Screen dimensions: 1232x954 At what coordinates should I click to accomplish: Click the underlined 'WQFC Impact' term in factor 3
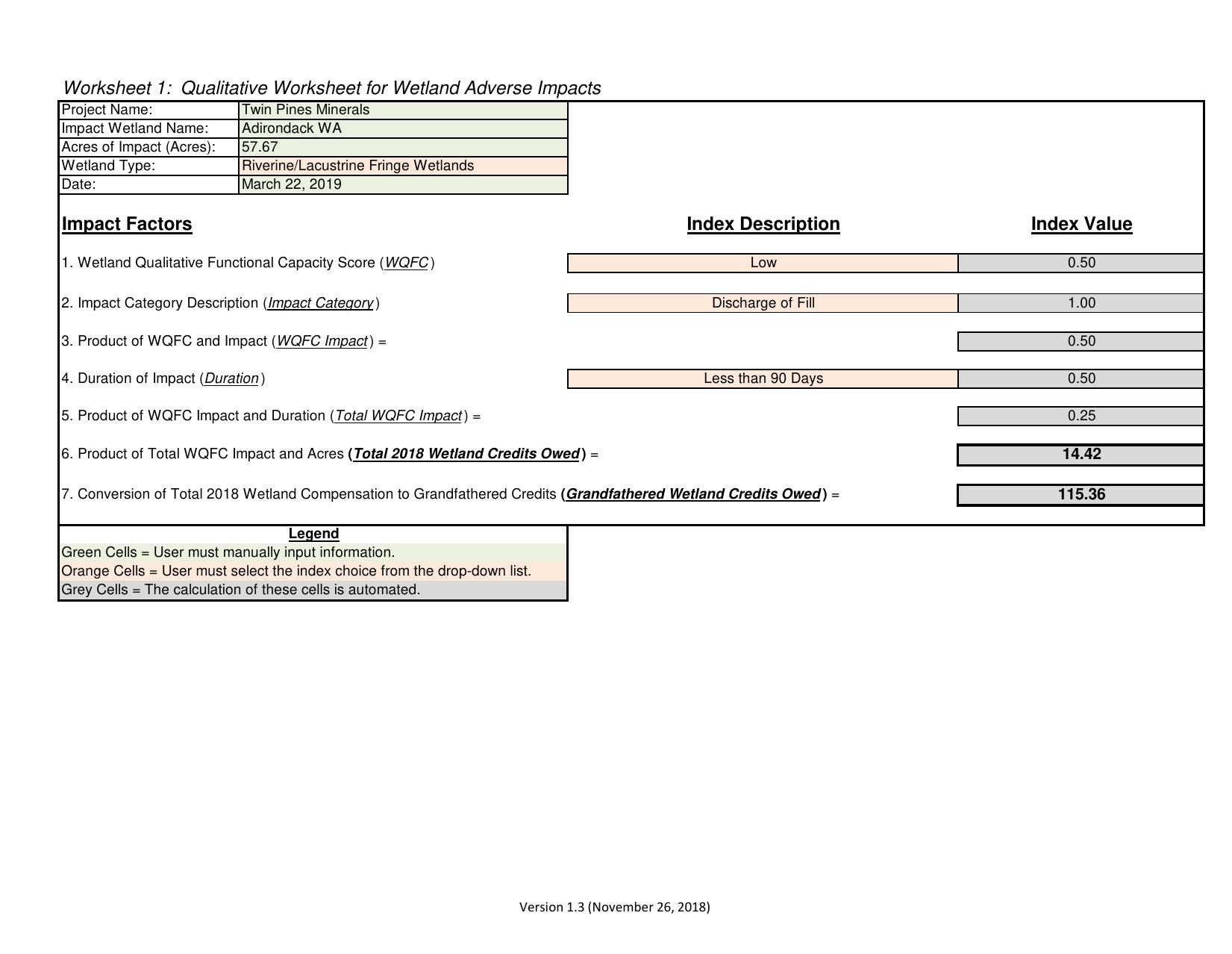tap(322, 341)
